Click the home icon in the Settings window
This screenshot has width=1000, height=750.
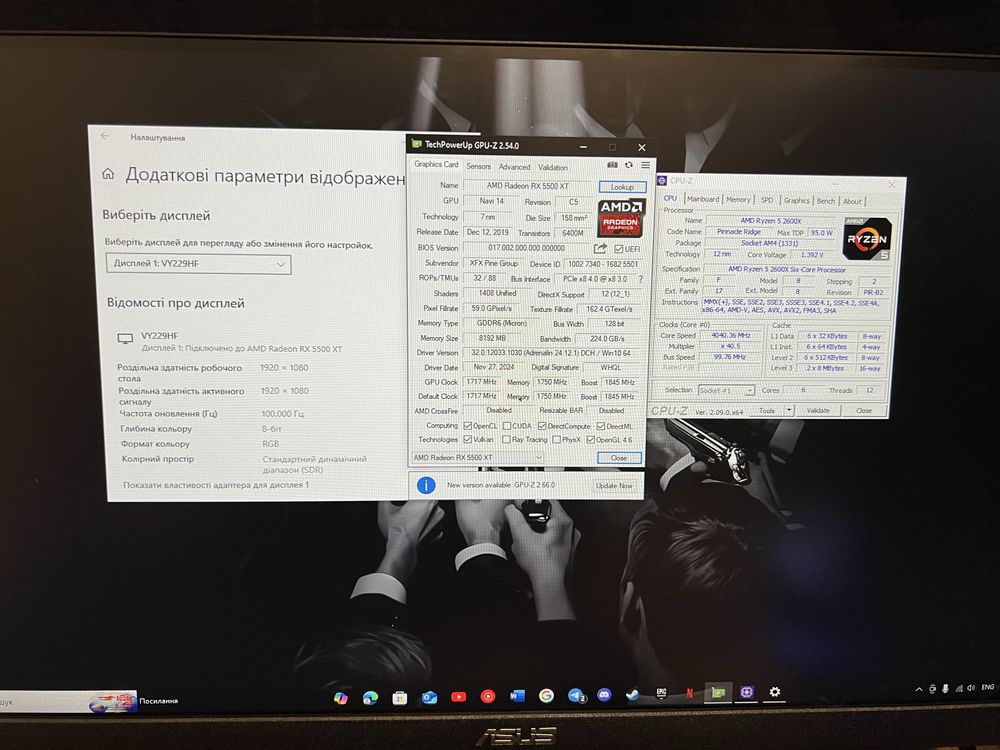click(108, 173)
